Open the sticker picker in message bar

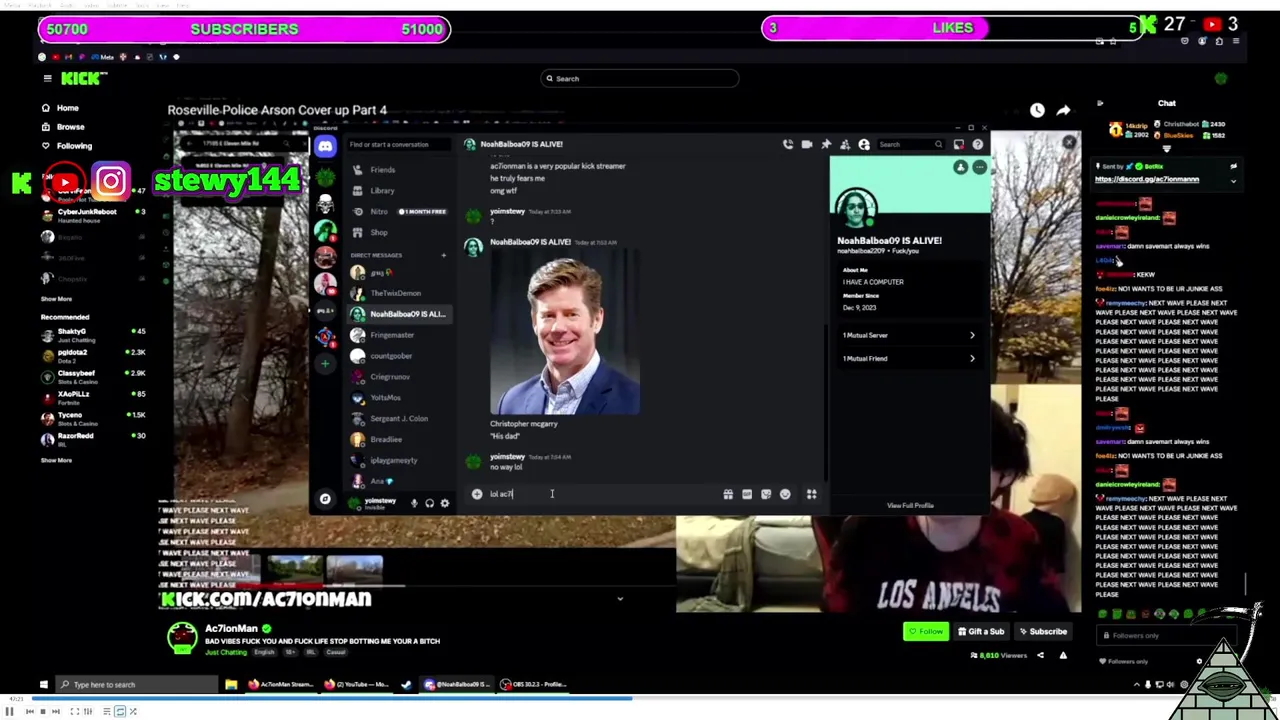point(766,494)
